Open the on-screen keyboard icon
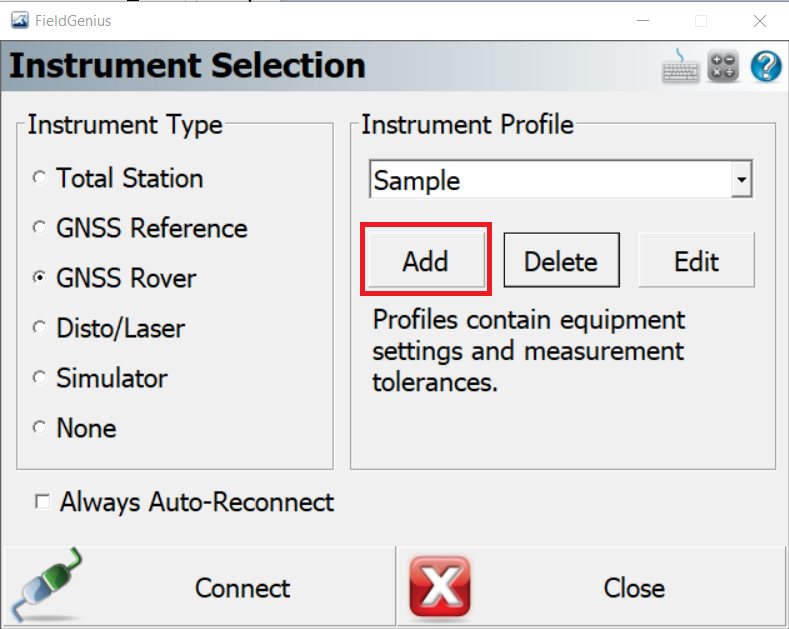This screenshot has width=789, height=629. (x=680, y=66)
